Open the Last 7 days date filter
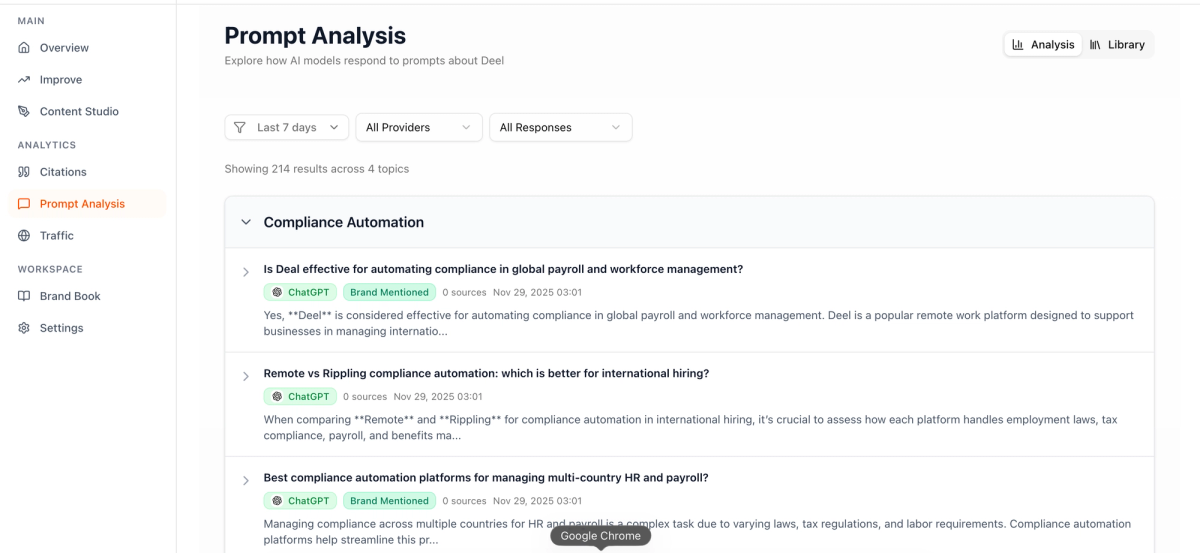 287,127
